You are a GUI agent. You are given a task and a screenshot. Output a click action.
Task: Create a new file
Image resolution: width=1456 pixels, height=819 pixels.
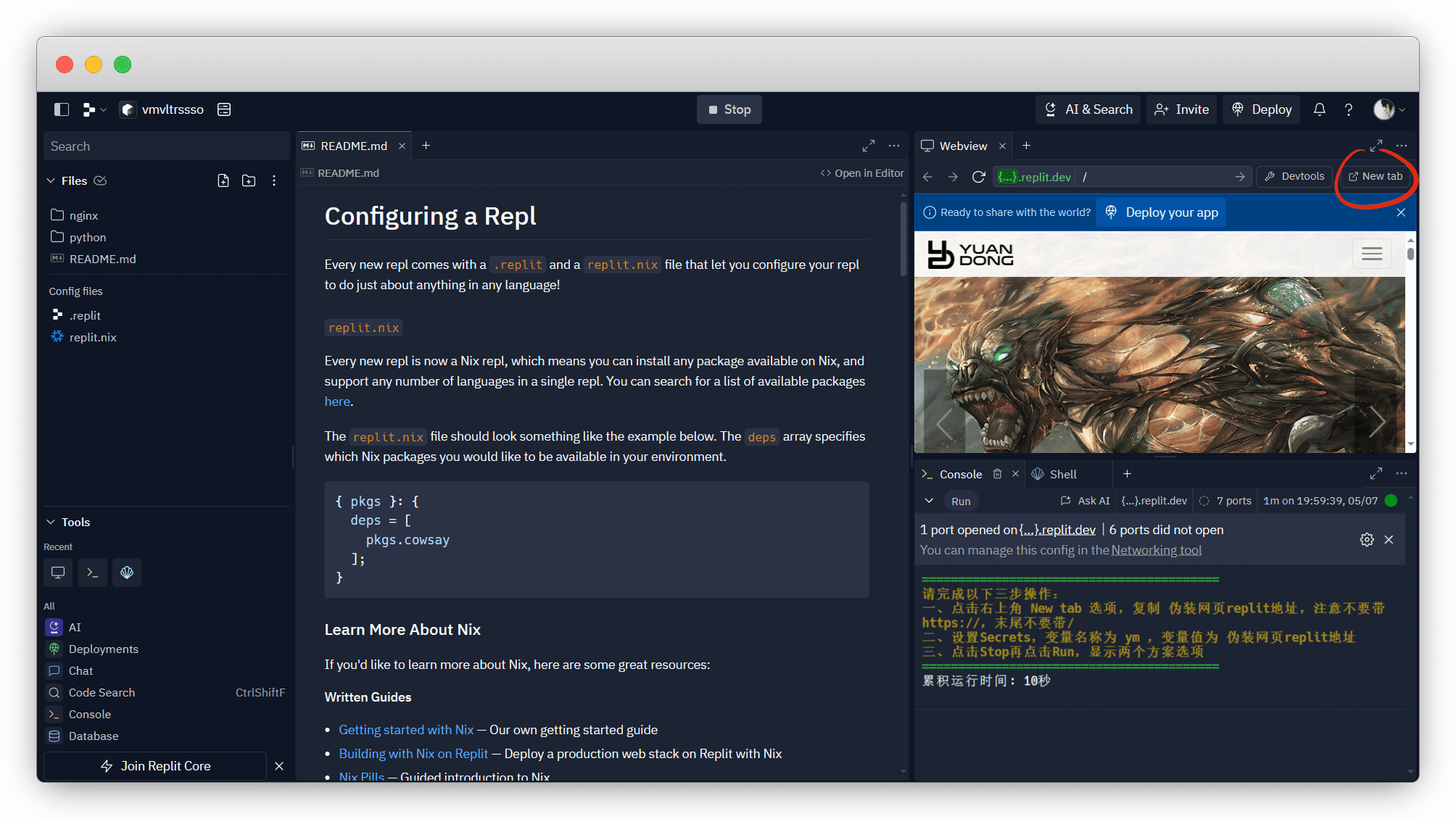tap(223, 180)
